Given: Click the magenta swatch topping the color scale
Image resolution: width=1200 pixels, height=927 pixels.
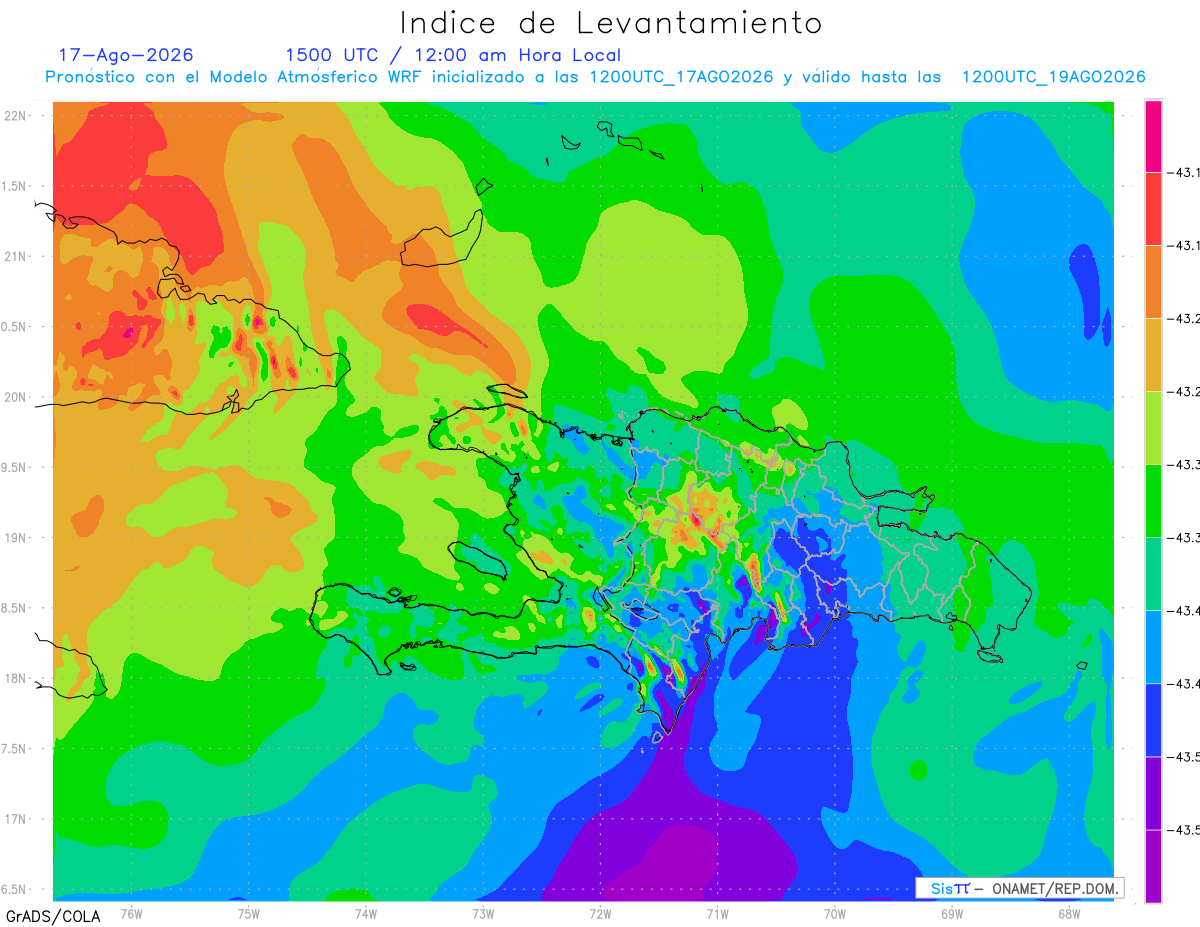Looking at the screenshot, I should pyautogui.click(x=1153, y=136).
